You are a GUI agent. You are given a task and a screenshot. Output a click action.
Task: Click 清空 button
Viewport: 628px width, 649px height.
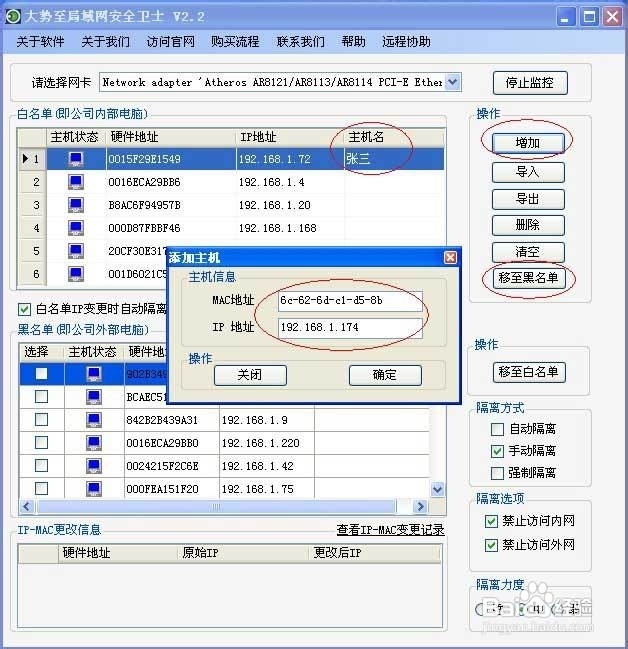528,252
